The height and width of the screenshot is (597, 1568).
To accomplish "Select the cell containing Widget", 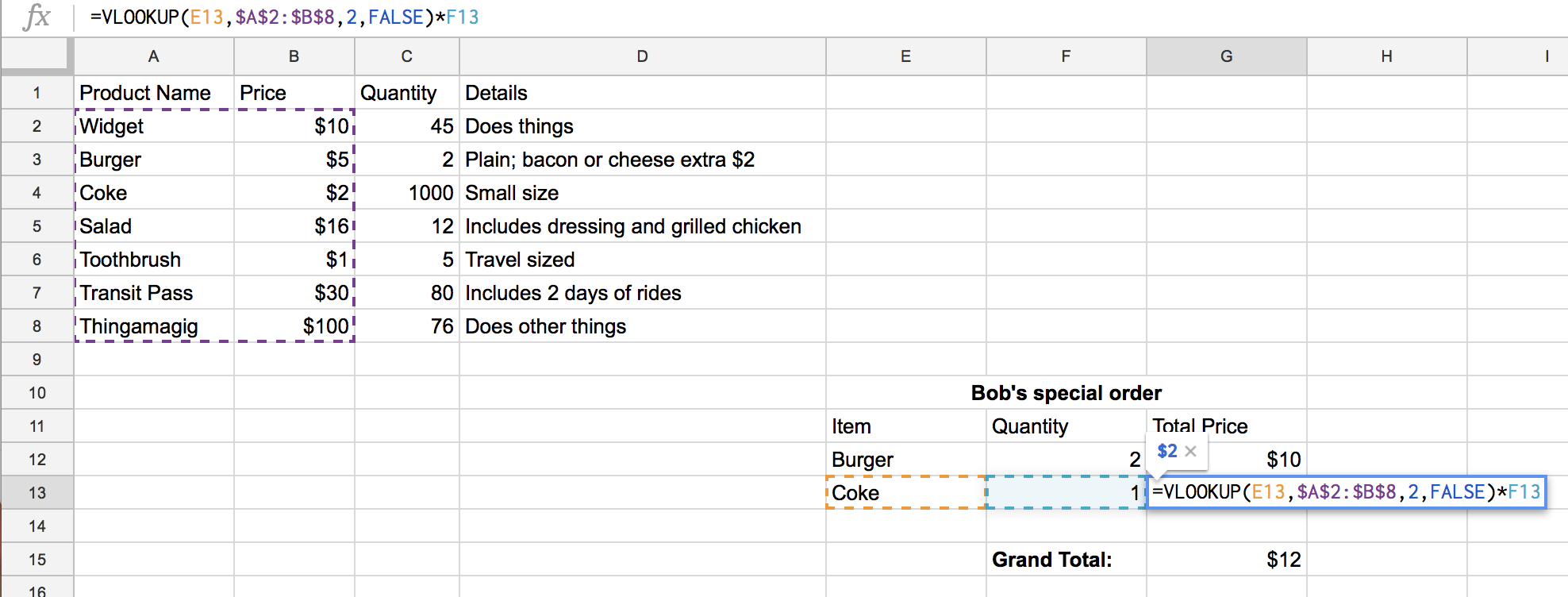I will tap(152, 125).
